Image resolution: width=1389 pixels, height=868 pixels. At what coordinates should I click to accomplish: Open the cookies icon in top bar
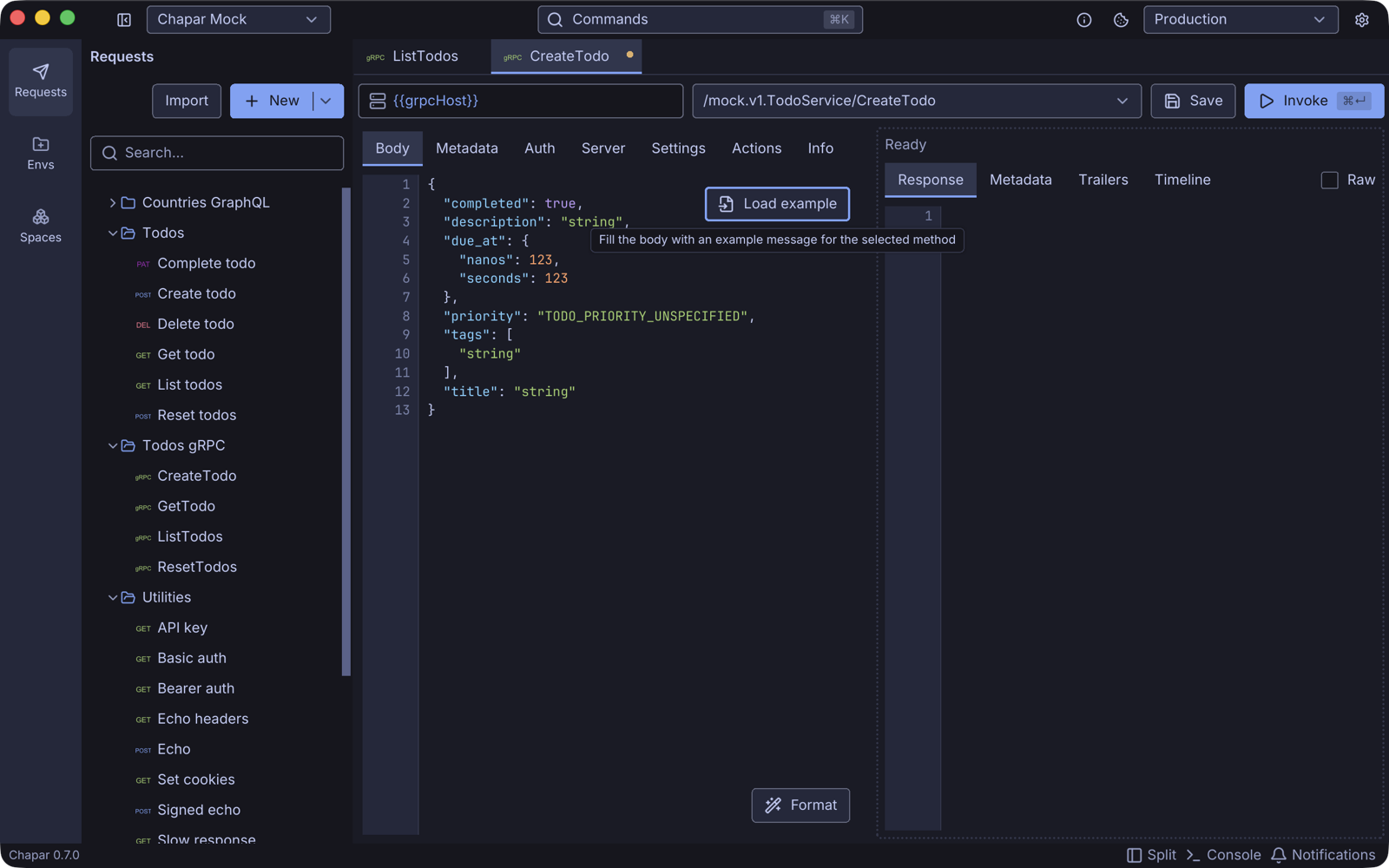(x=1121, y=19)
